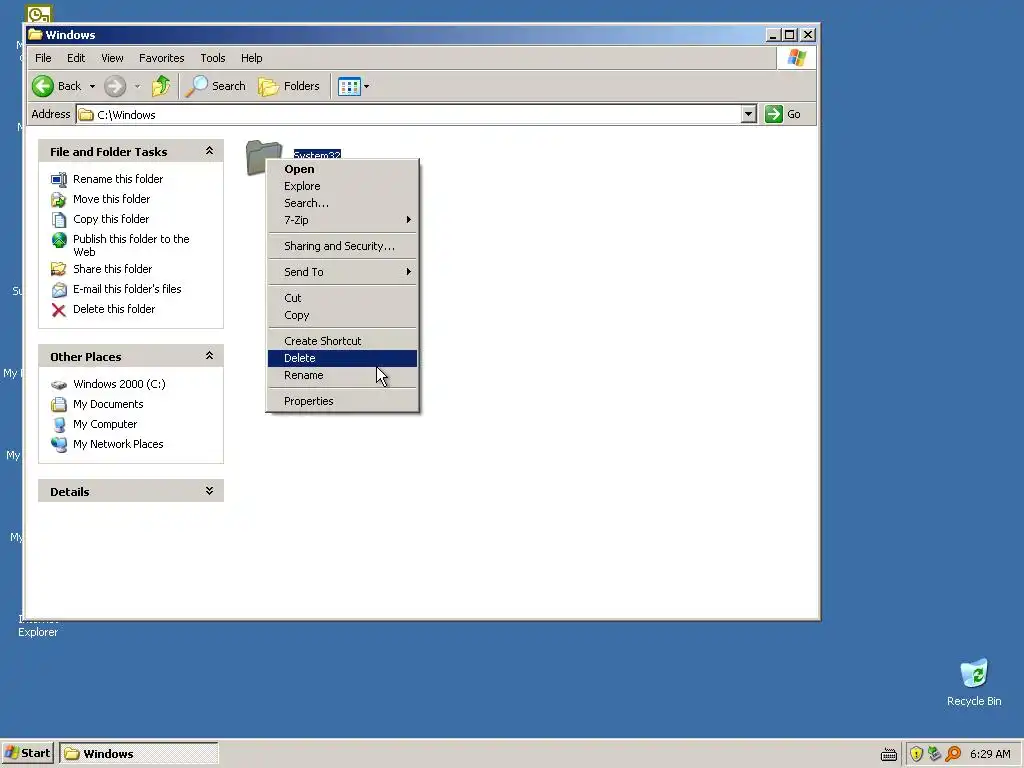The width and height of the screenshot is (1024, 768).
Task: Open the File menu
Action: [43, 58]
